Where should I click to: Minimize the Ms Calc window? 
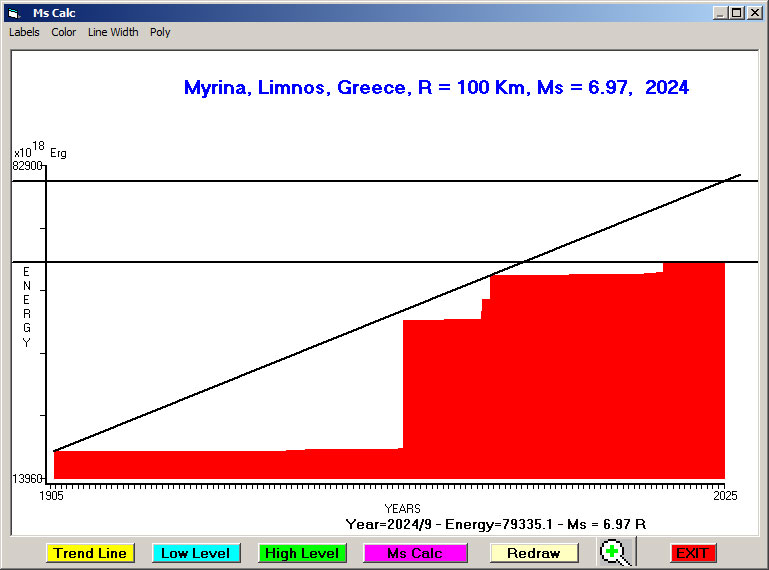click(720, 13)
